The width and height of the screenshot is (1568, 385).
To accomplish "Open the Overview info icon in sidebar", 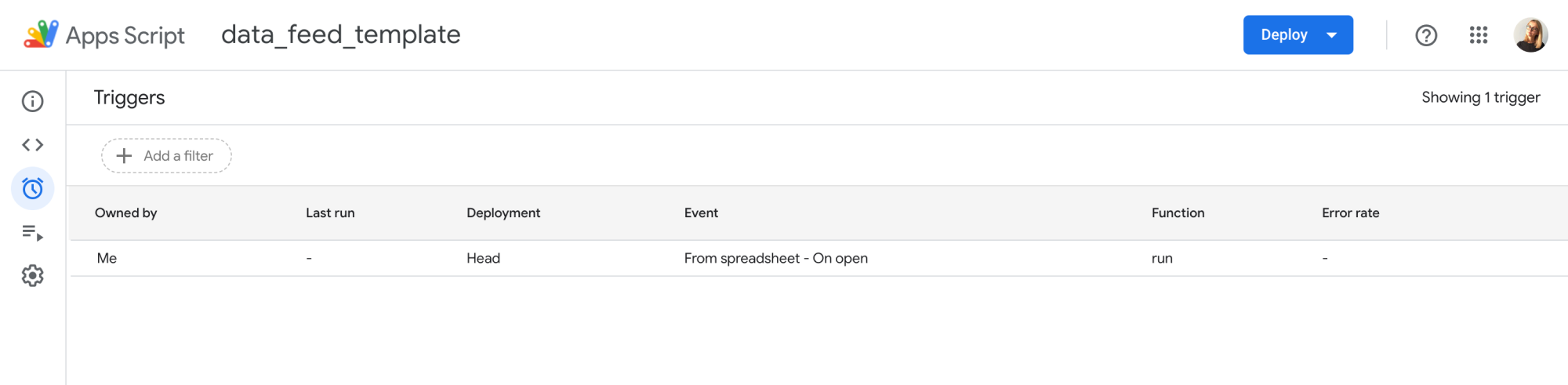I will (x=33, y=101).
